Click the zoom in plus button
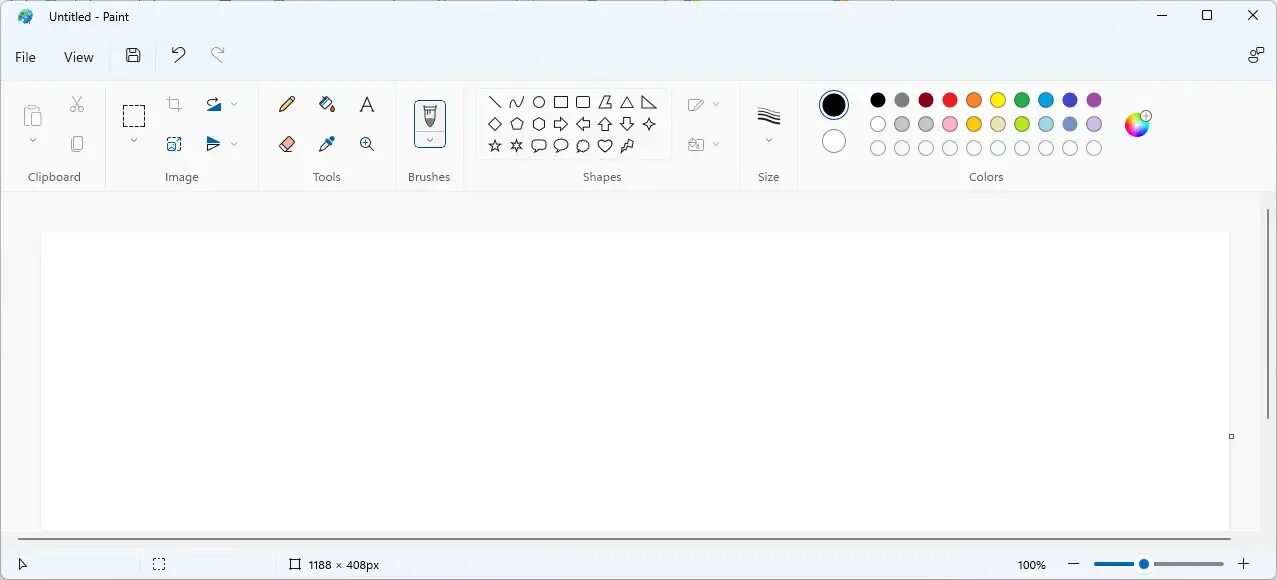Image resolution: width=1277 pixels, height=580 pixels. pos(1243,564)
